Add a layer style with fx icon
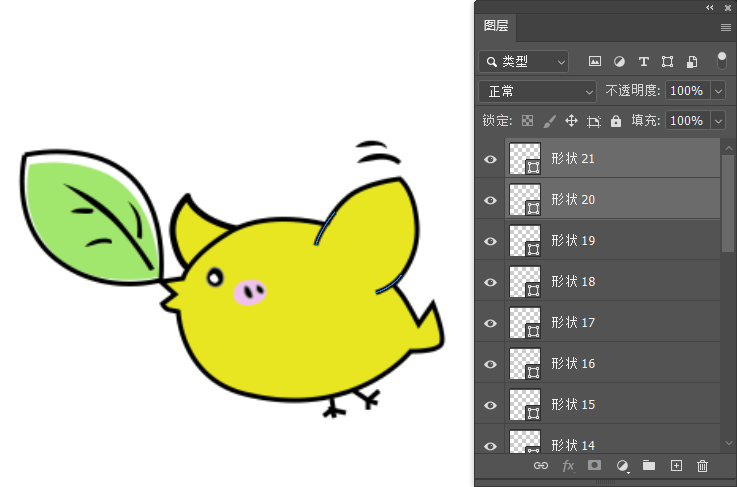Viewport: 737px width, 487px height. click(568, 466)
